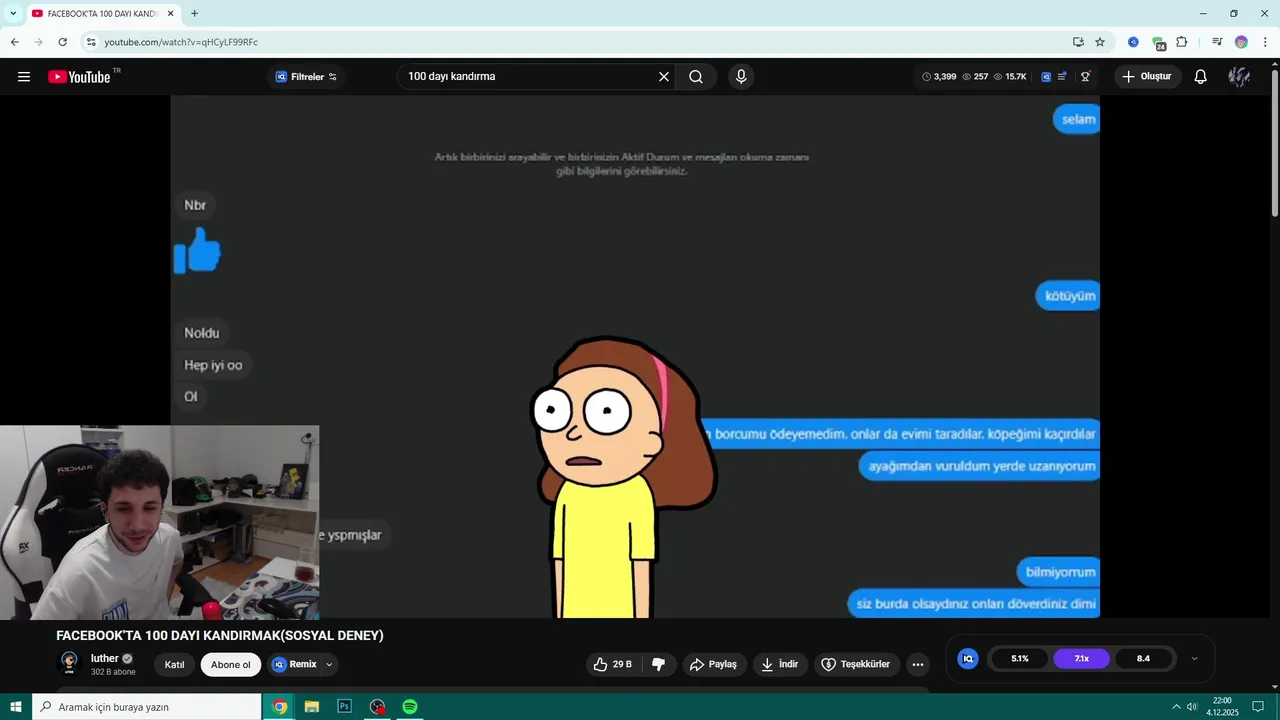Run search with magnifier button
The width and height of the screenshot is (1280, 720).
pos(696,77)
